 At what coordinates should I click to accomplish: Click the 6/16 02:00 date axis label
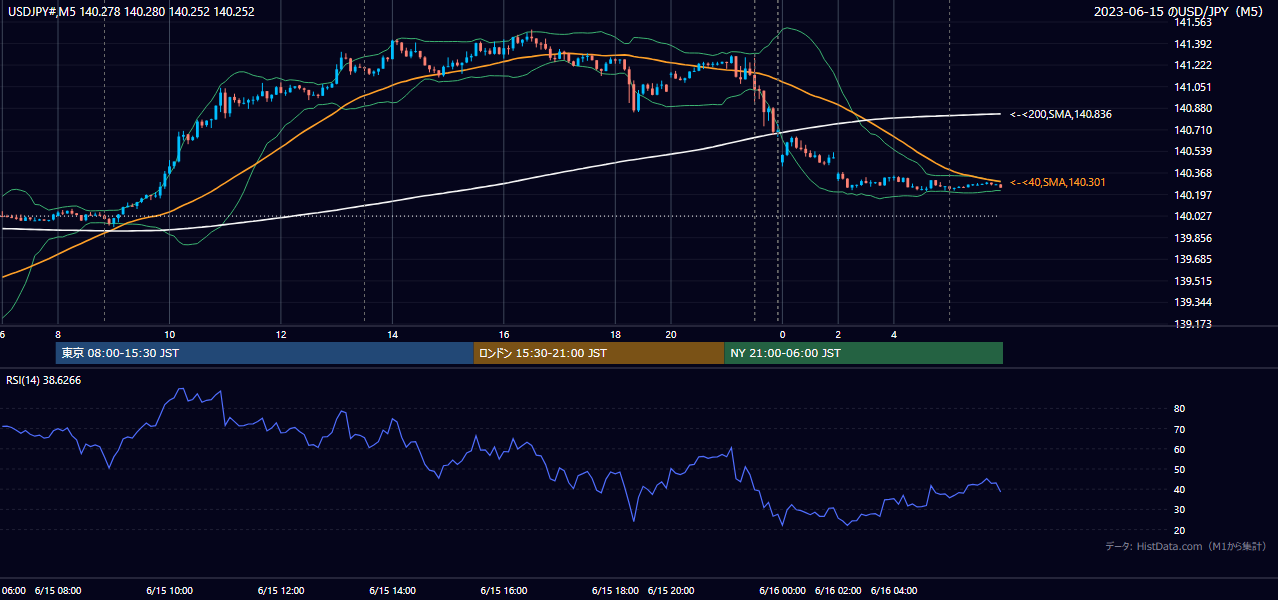pos(839,590)
